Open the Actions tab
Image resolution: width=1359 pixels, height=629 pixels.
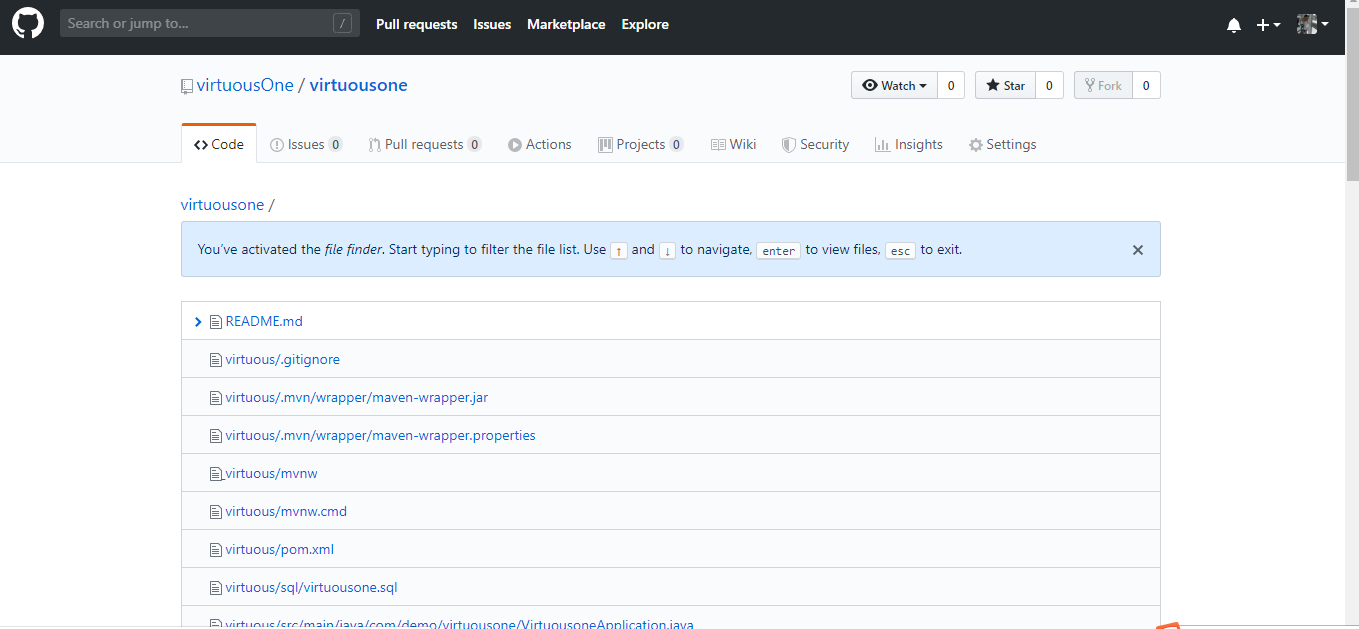tap(540, 144)
